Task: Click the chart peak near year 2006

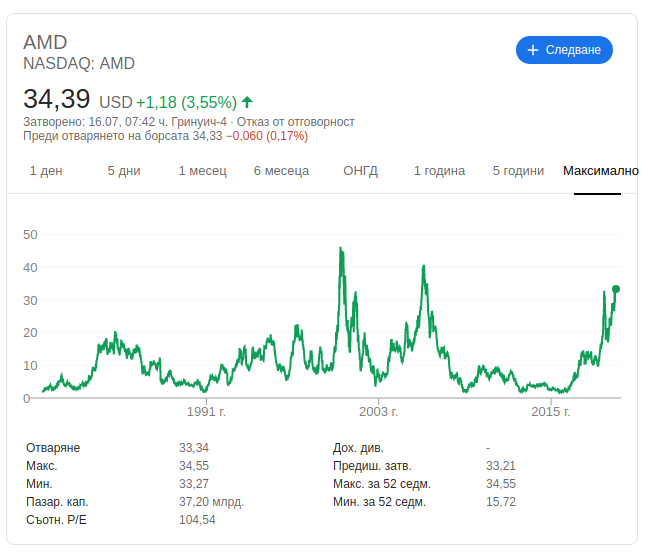Action: [424, 267]
